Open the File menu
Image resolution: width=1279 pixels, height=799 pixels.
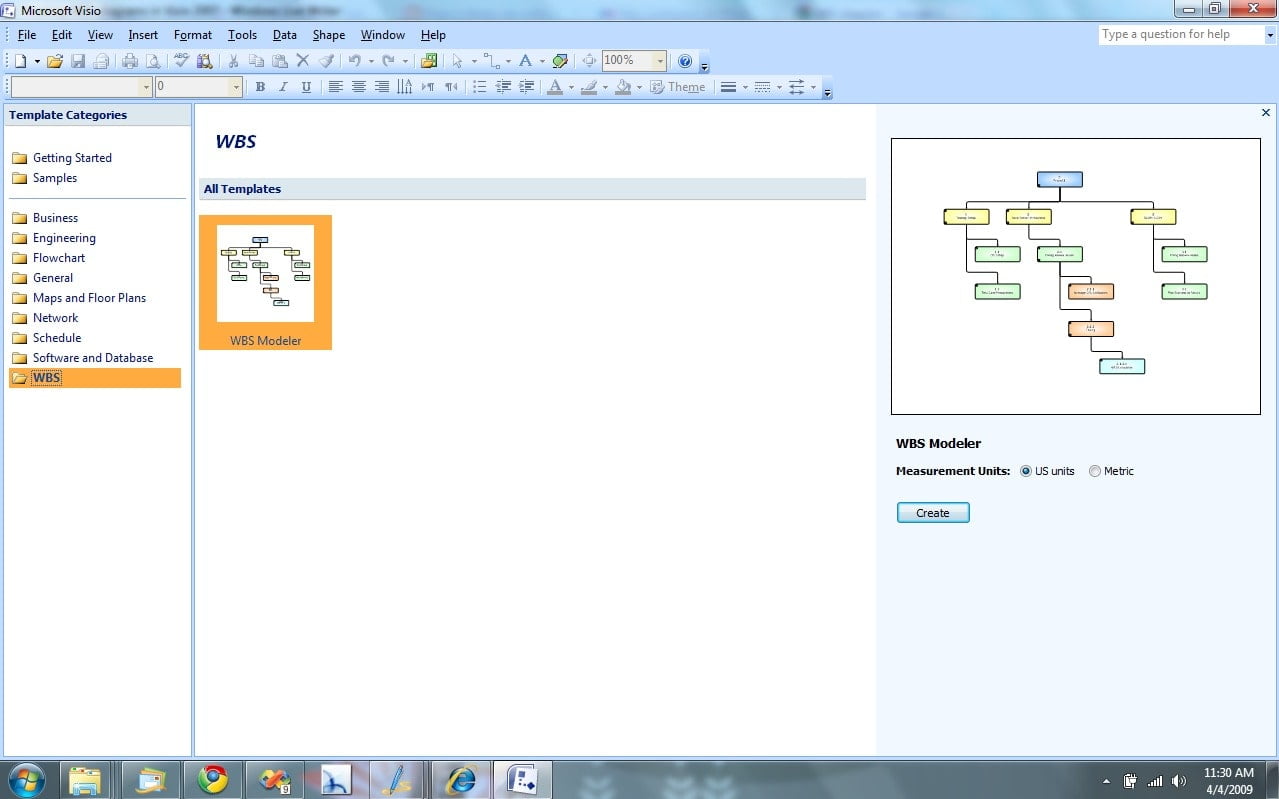[27, 35]
